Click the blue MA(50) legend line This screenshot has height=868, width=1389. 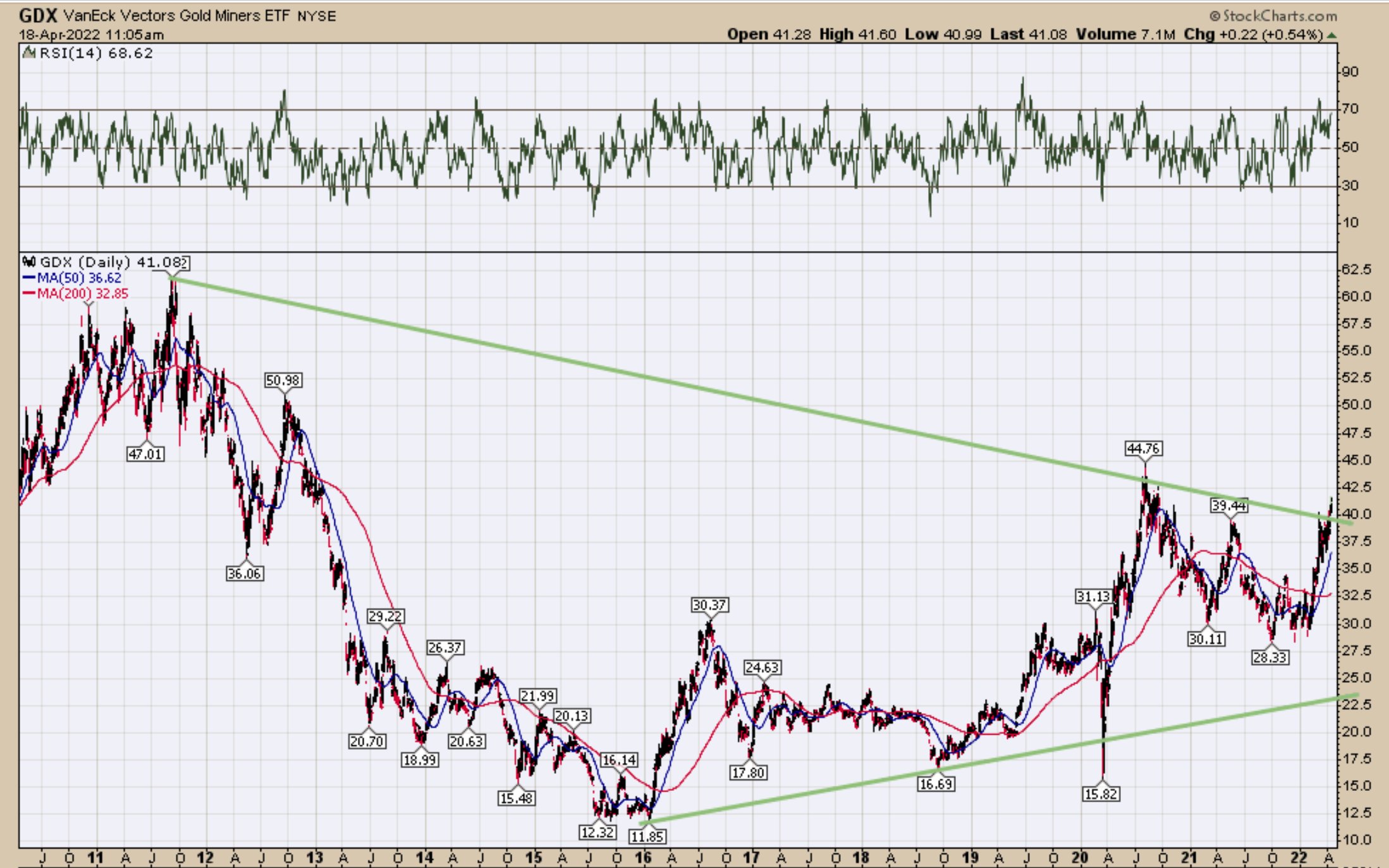pyautogui.click(x=28, y=278)
